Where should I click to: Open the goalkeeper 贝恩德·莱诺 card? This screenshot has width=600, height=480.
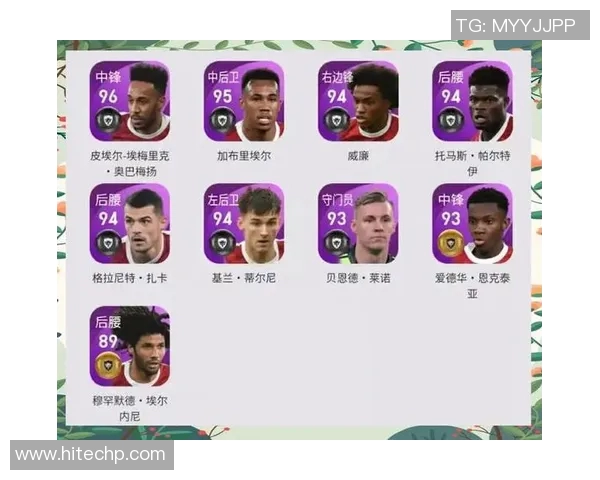pyautogui.click(x=358, y=224)
